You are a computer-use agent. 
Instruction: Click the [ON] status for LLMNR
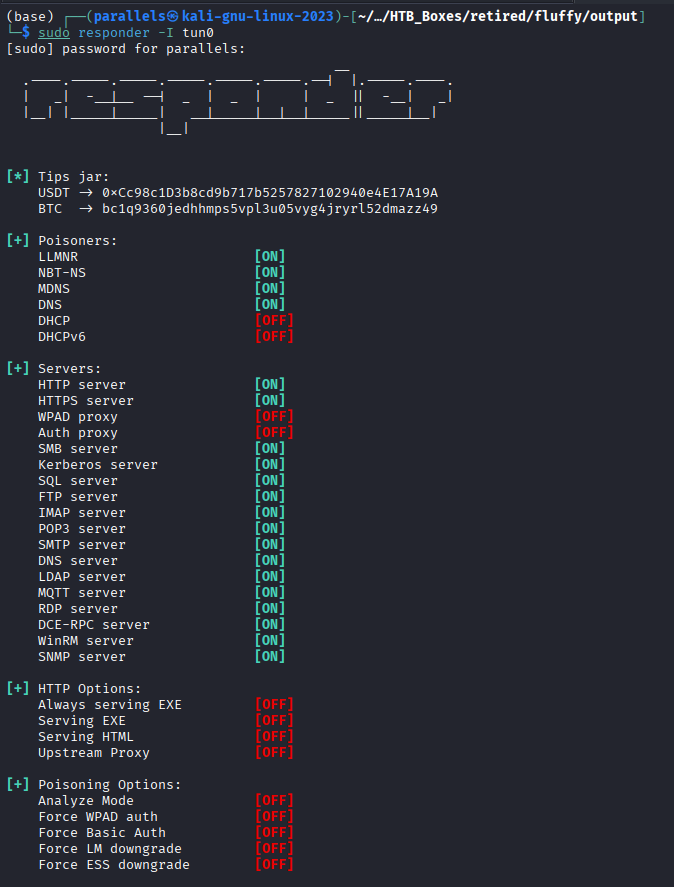point(270,257)
